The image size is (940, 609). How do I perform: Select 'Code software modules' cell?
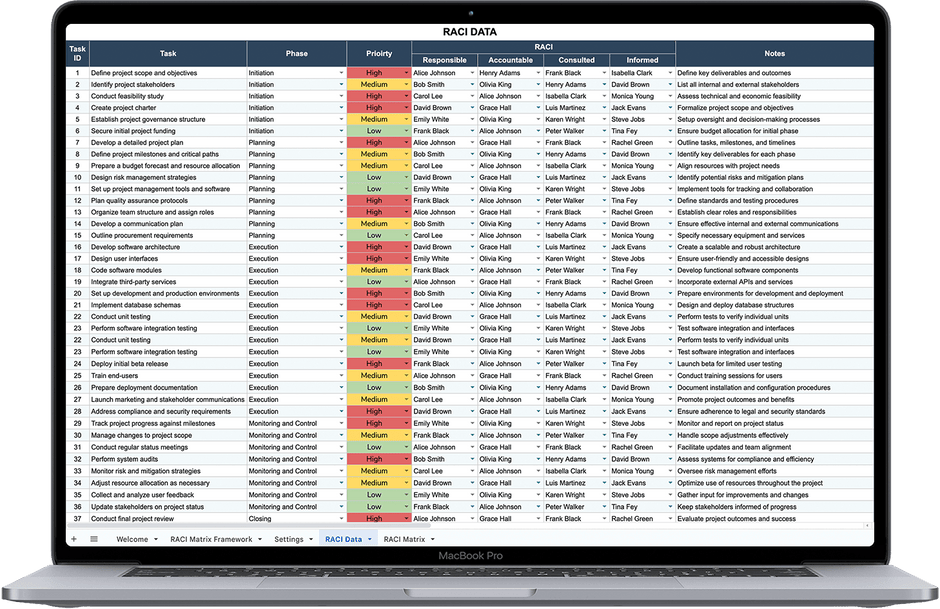(168, 270)
